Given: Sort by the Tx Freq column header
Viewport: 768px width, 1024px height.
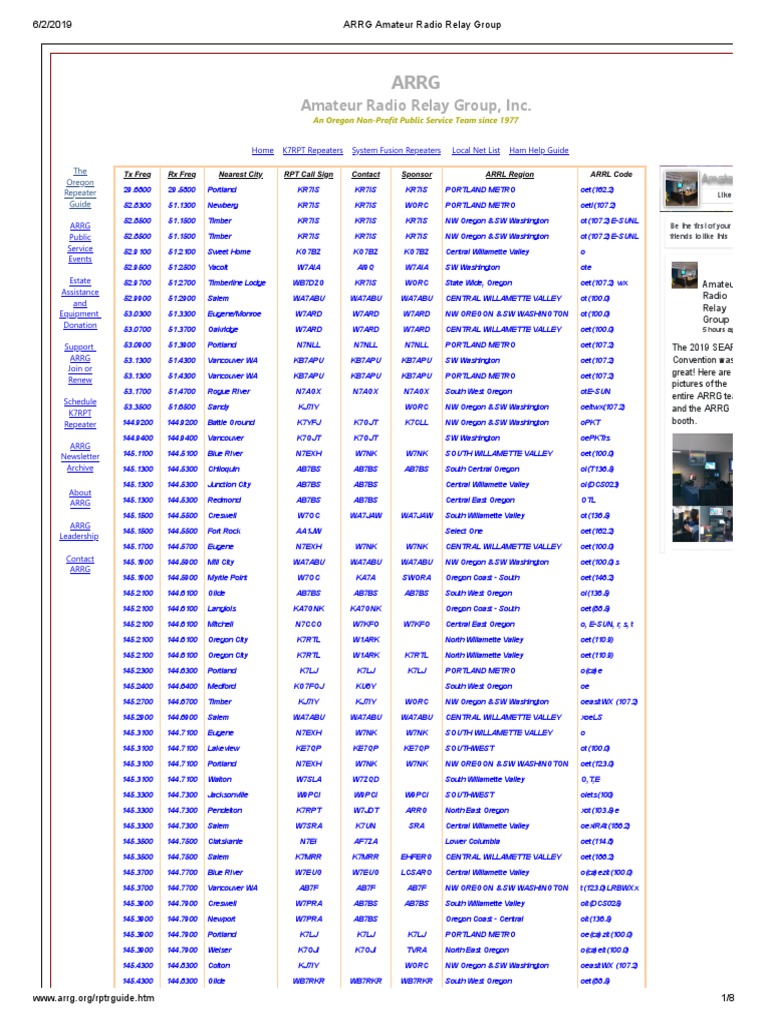Looking at the screenshot, I should (x=137, y=174).
